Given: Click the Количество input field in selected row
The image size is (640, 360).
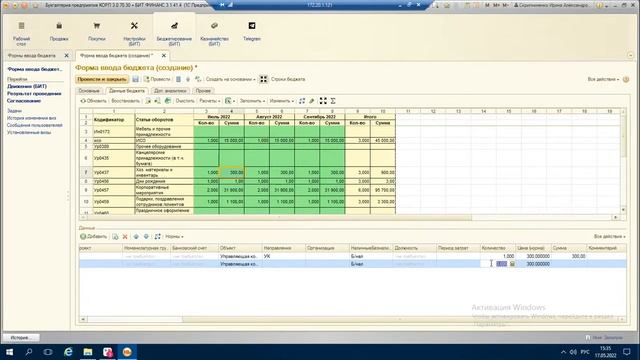Looking at the screenshot, I should (x=494, y=264).
